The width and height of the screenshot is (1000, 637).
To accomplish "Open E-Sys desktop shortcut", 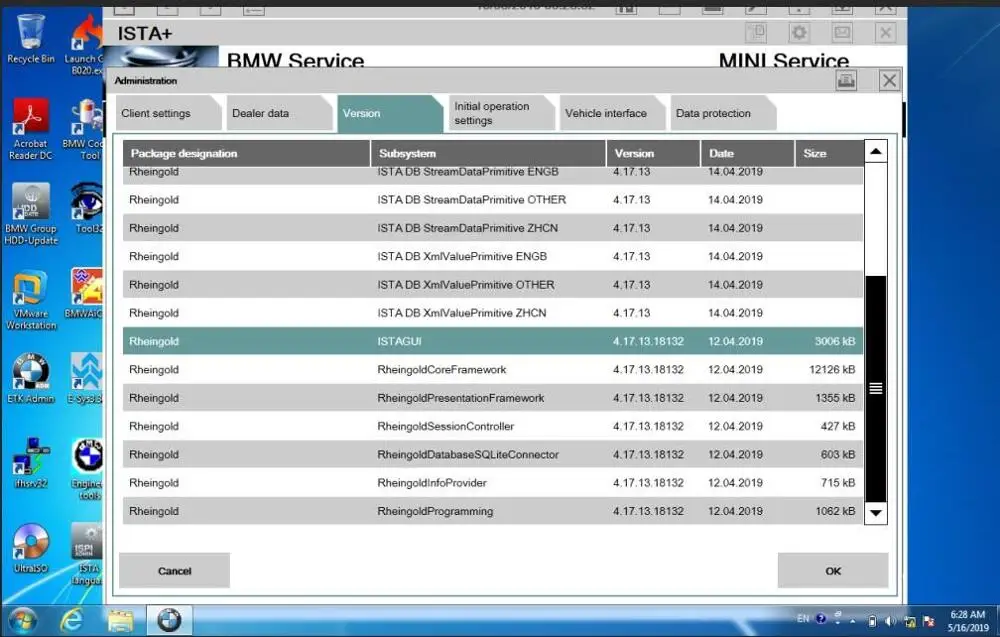I will (85, 379).
